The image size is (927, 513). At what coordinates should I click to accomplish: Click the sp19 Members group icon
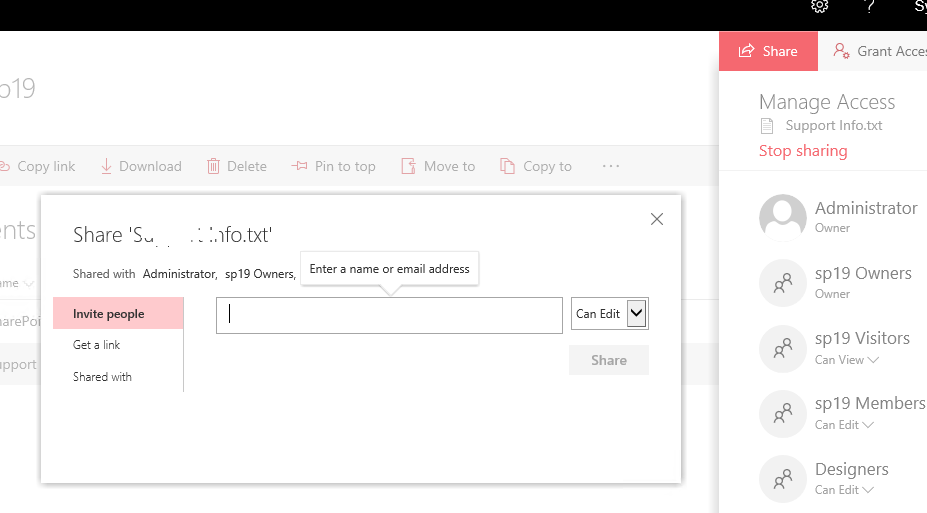[x=782, y=413]
